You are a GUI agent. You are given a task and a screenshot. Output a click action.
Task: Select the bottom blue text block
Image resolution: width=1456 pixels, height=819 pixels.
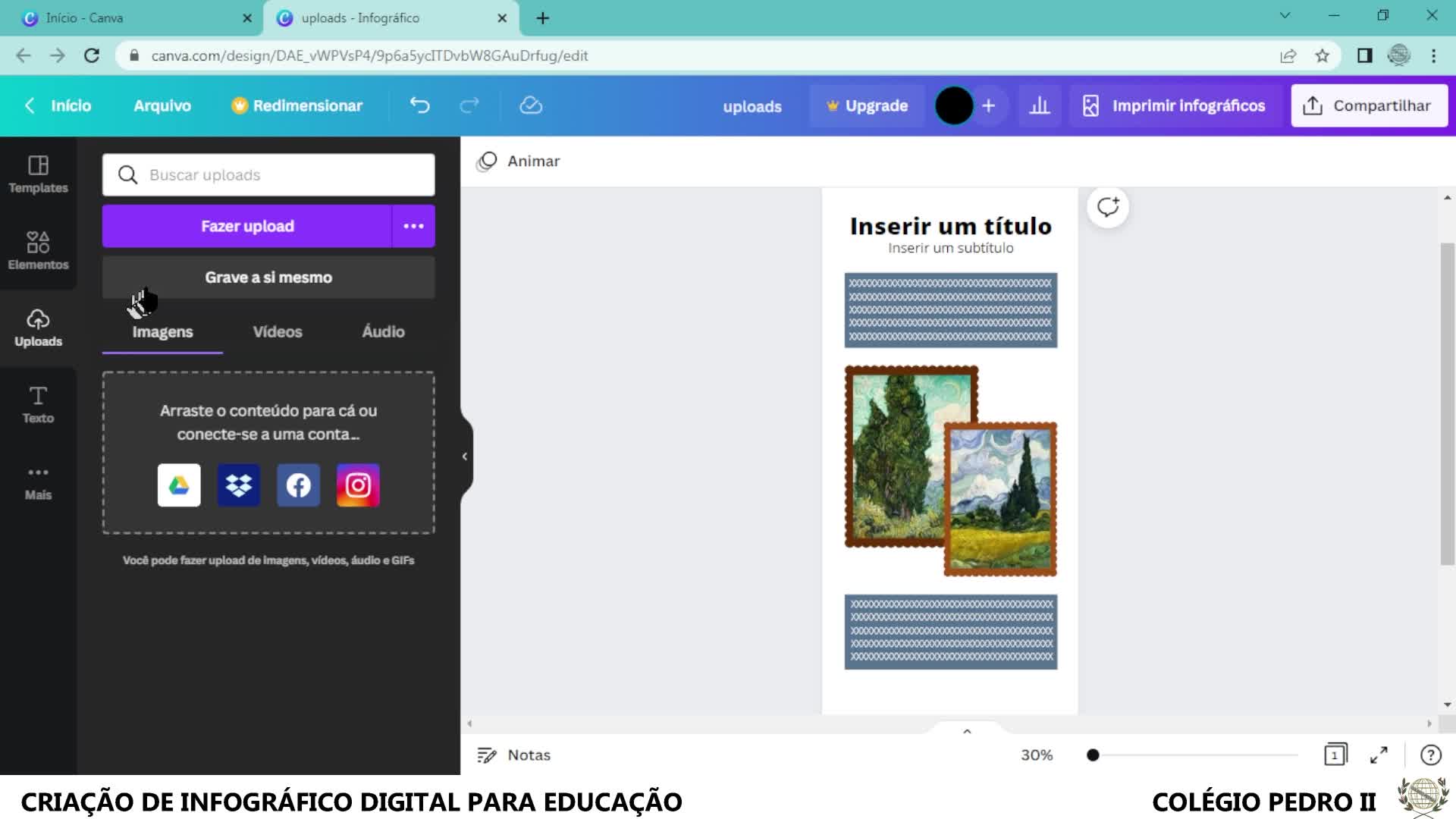[x=951, y=632]
